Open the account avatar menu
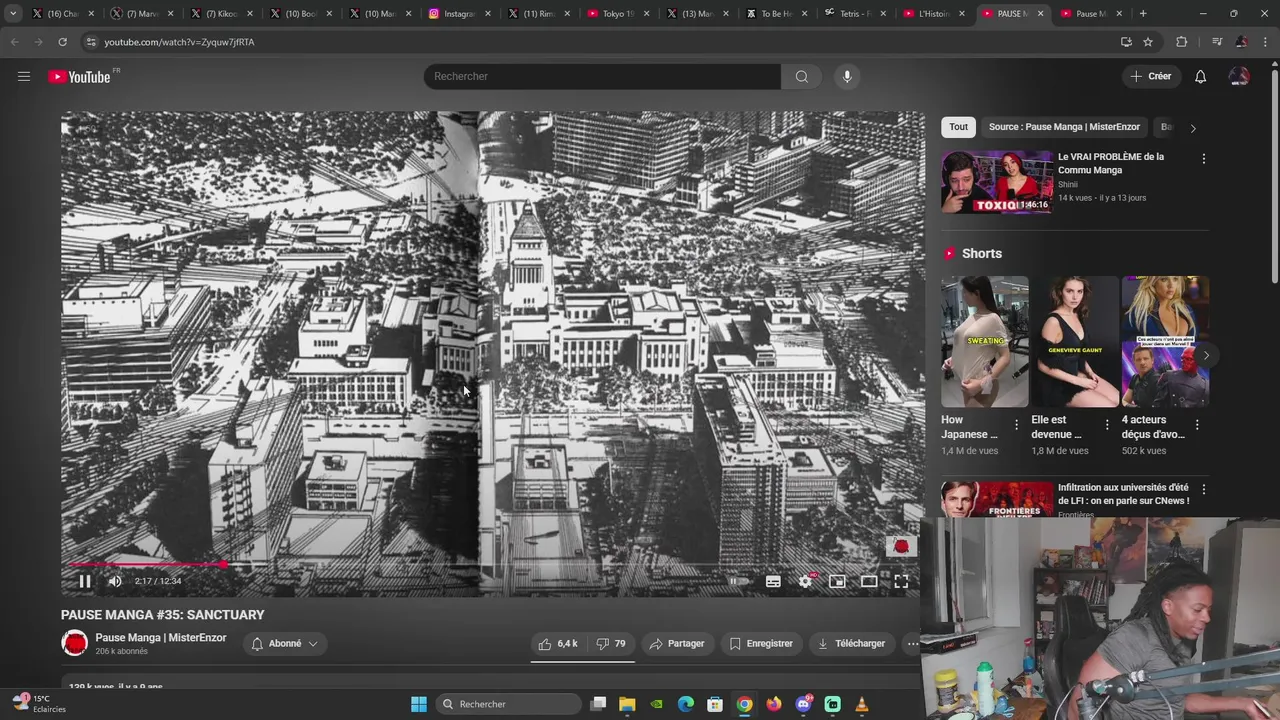 pyautogui.click(x=1239, y=76)
